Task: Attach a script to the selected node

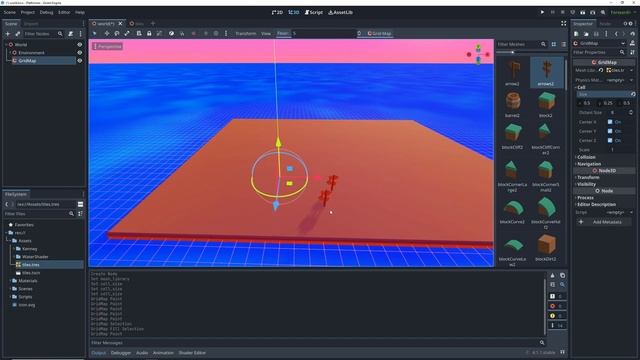Action: 71,33
